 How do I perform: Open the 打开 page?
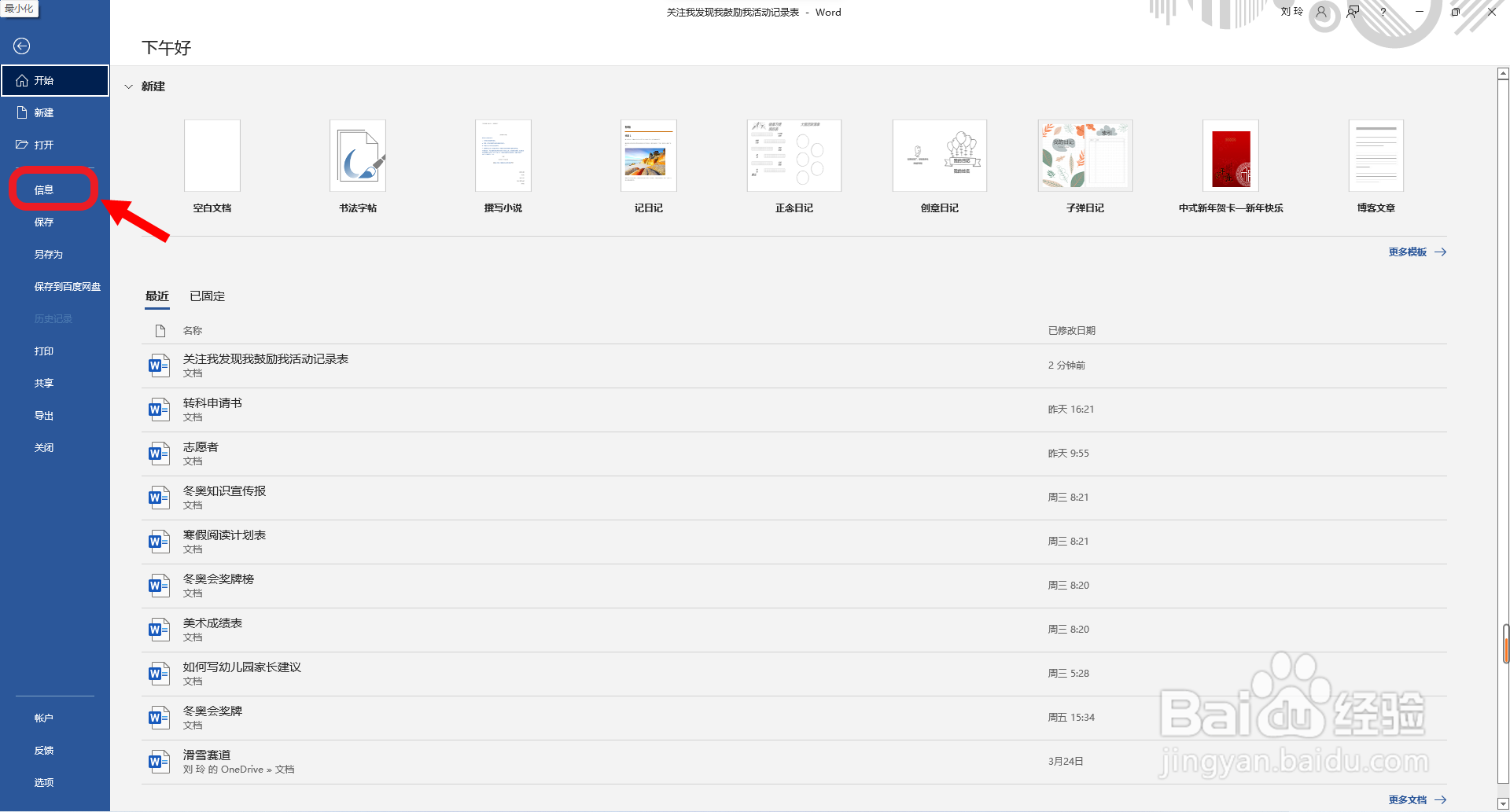click(55, 145)
